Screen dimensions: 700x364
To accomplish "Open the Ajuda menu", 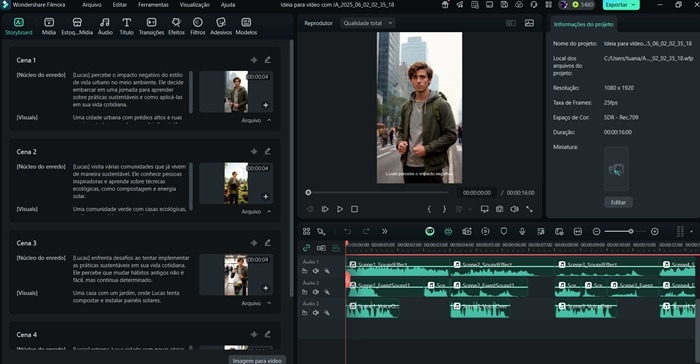I will 228,5.
